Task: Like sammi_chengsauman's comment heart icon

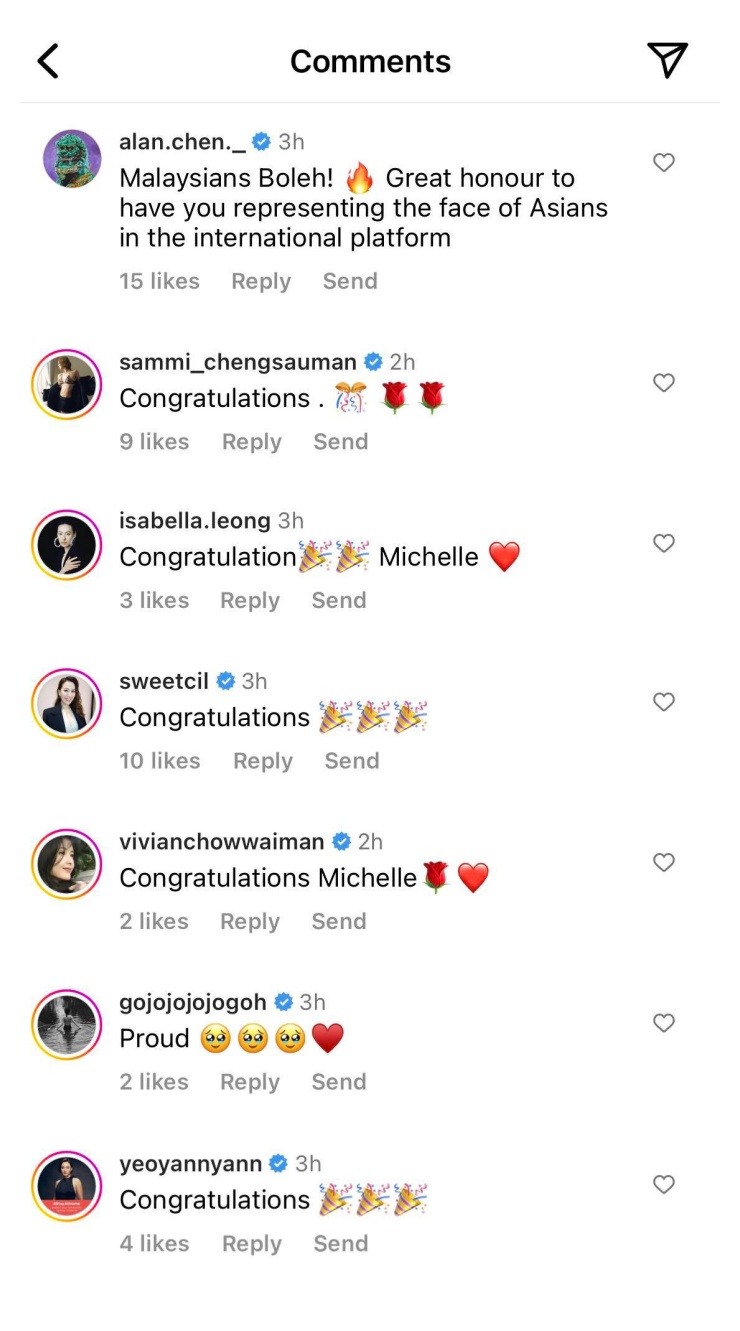Action: click(664, 382)
